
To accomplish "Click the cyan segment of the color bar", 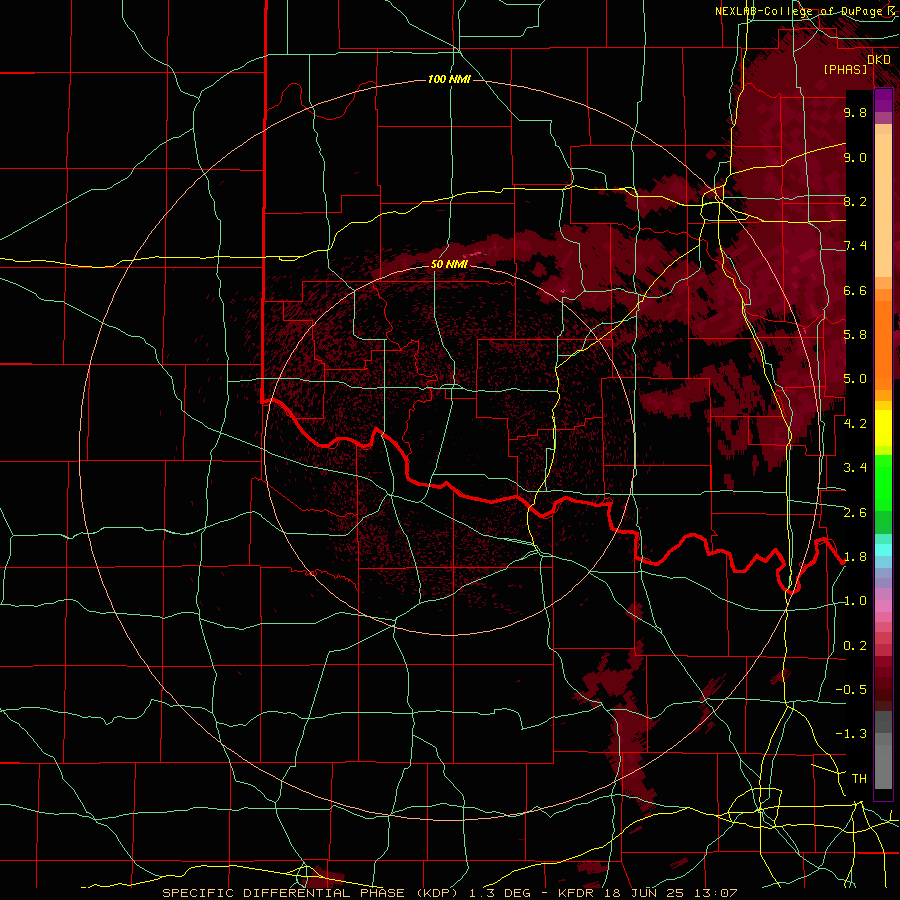I will point(883,549).
